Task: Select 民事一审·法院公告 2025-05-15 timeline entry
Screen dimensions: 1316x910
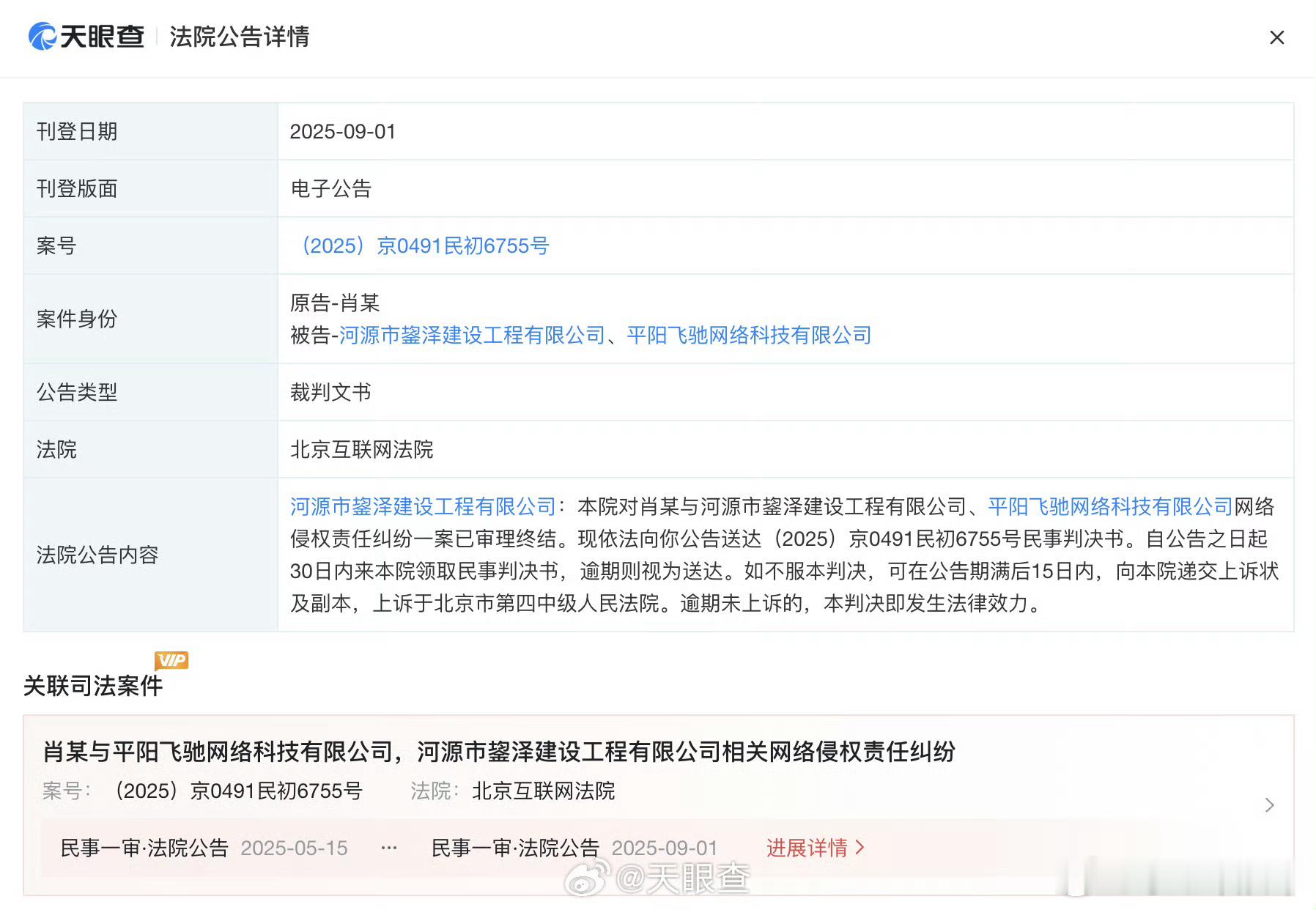Action: (x=204, y=848)
